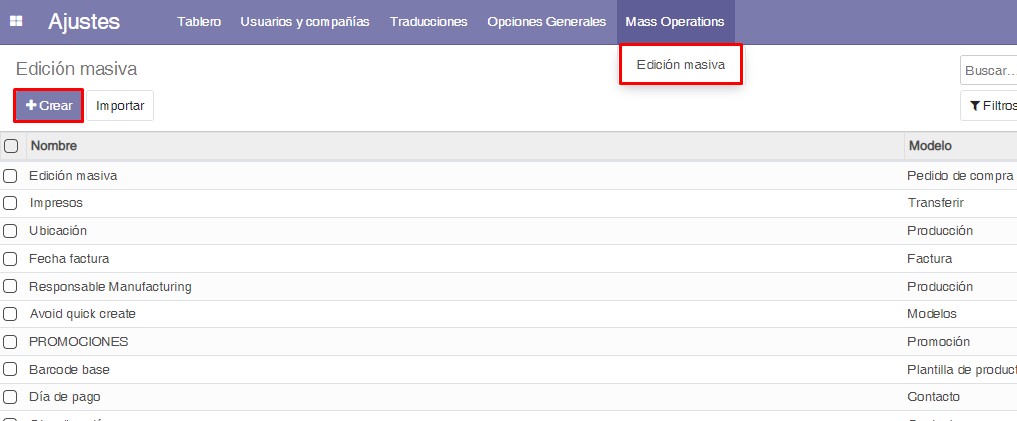This screenshot has height=421, width=1017.
Task: Open the Tablero menu
Action: pos(199,22)
